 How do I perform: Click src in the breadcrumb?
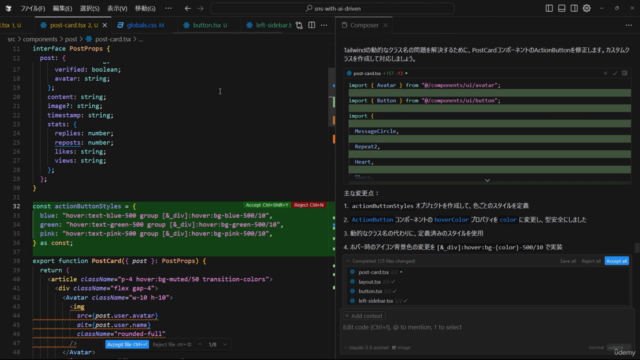click(x=11, y=39)
